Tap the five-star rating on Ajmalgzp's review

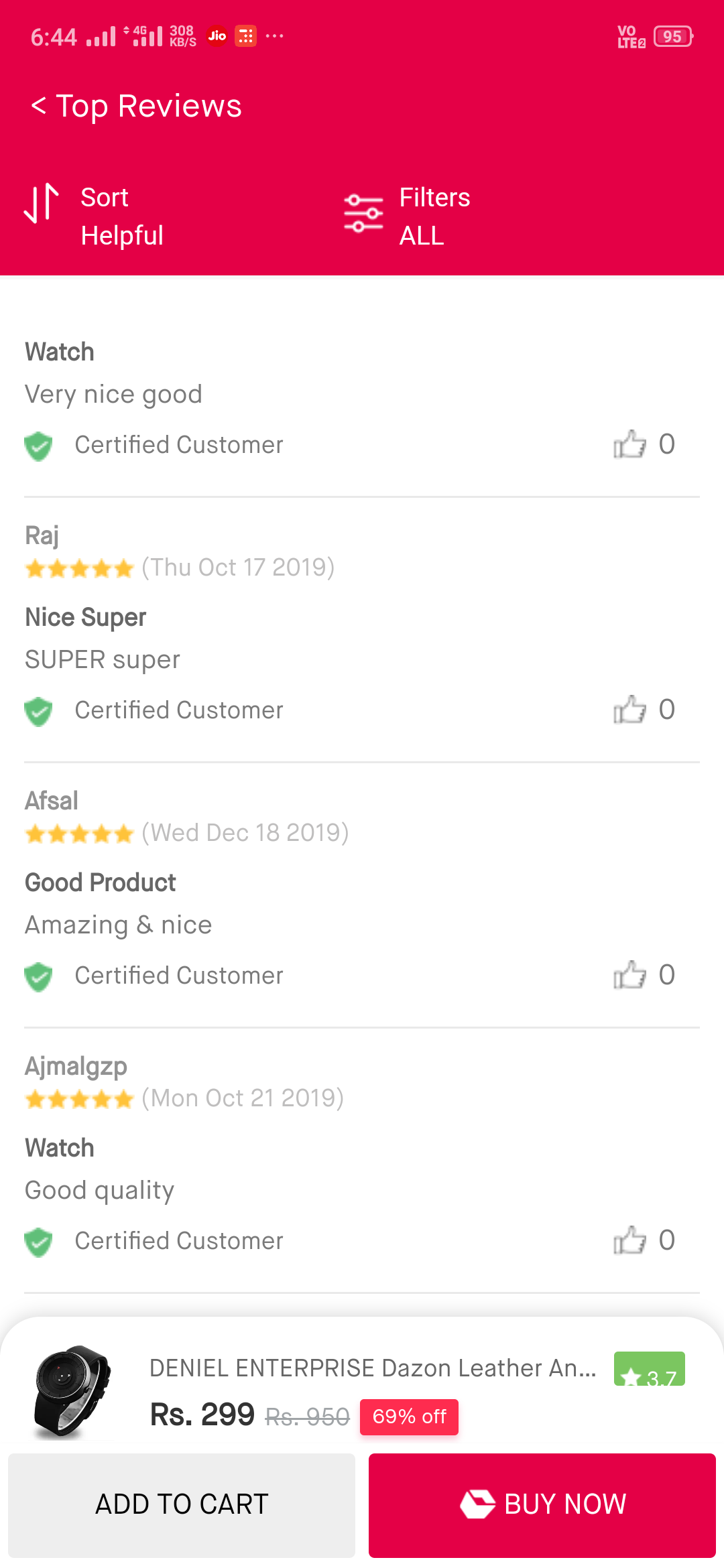(x=79, y=1100)
